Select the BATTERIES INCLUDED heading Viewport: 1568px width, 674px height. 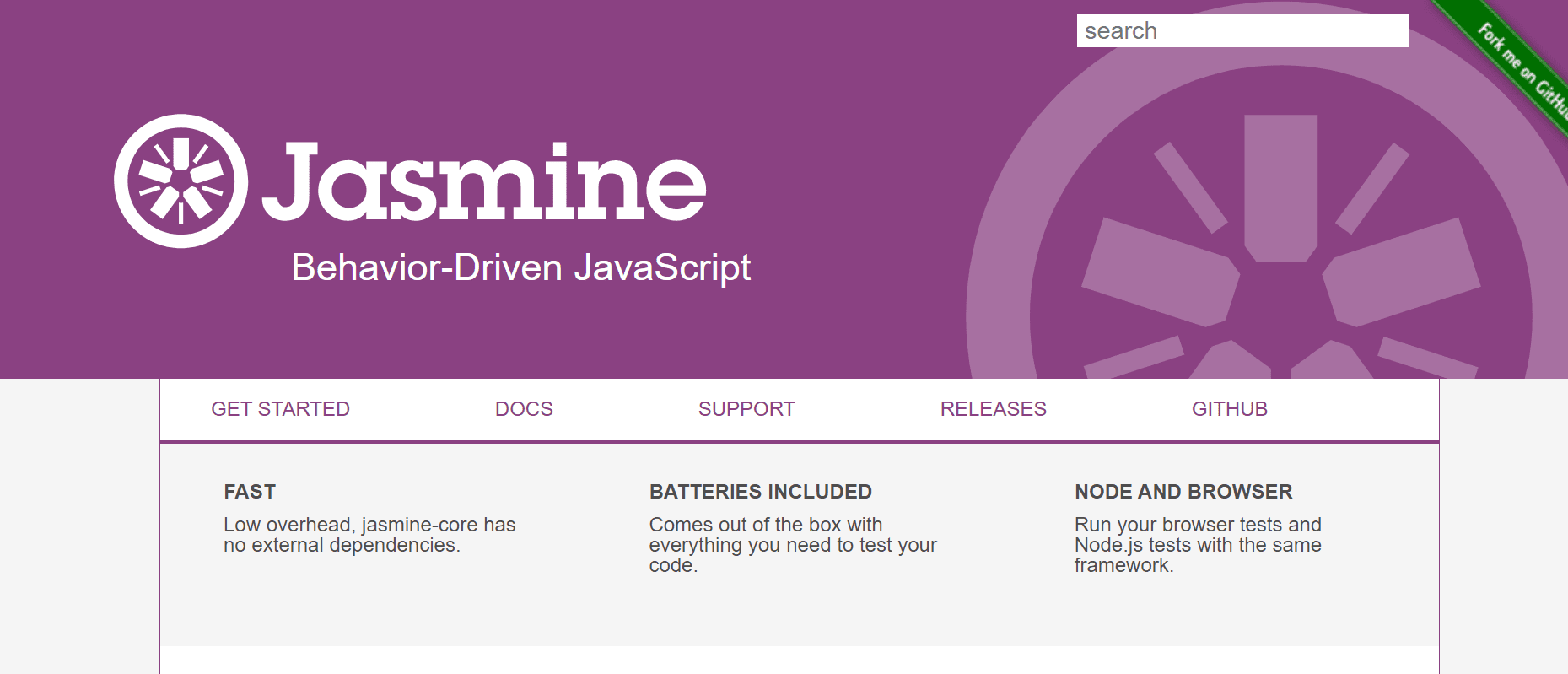[x=760, y=492]
